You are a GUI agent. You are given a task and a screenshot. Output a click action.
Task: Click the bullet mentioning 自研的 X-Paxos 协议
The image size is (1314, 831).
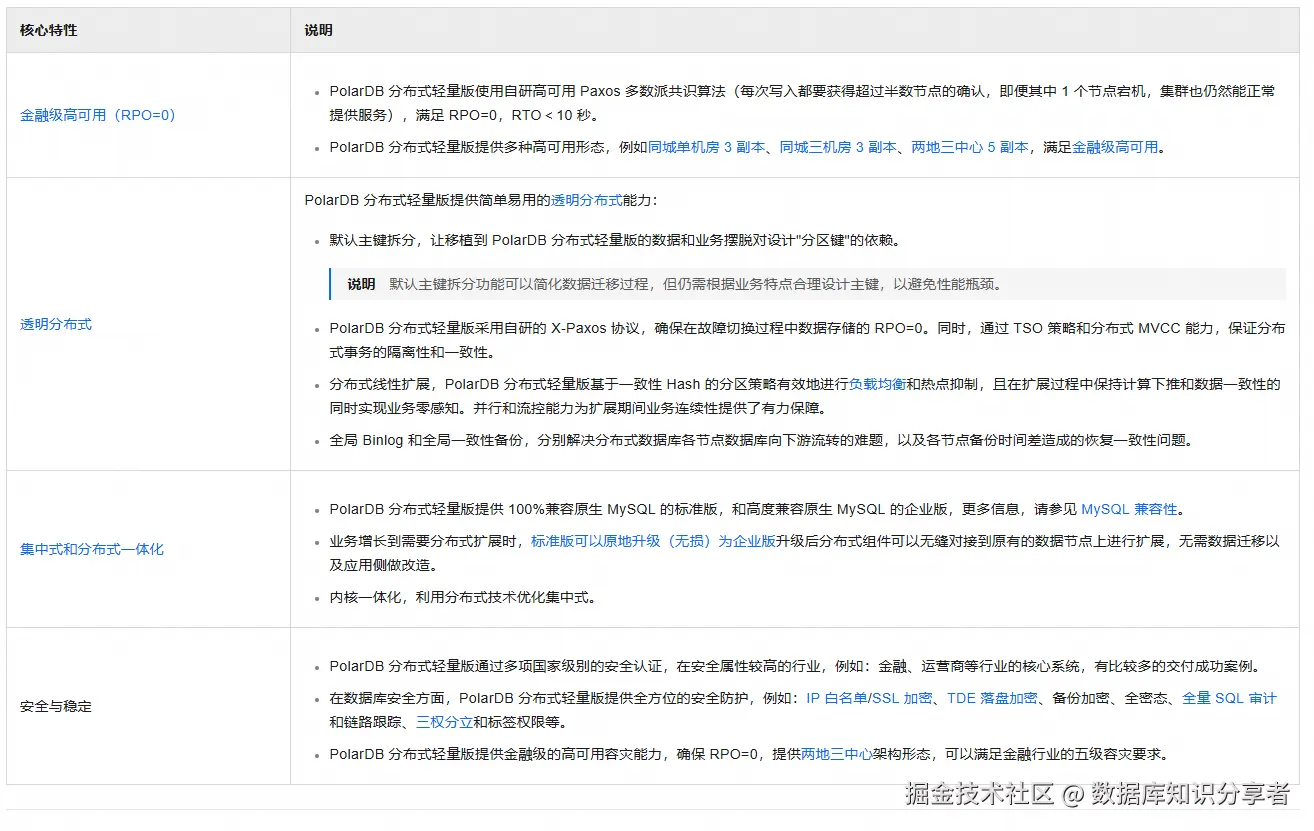[x=808, y=340]
